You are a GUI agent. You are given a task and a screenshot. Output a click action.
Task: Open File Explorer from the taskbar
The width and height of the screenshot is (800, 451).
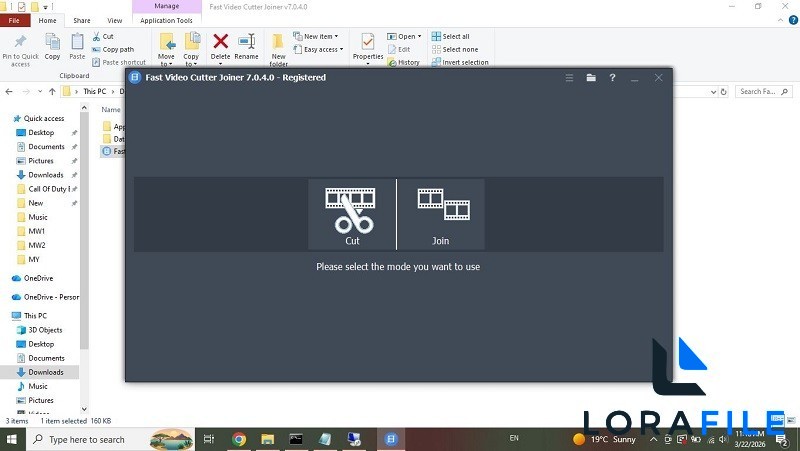[x=267, y=439]
